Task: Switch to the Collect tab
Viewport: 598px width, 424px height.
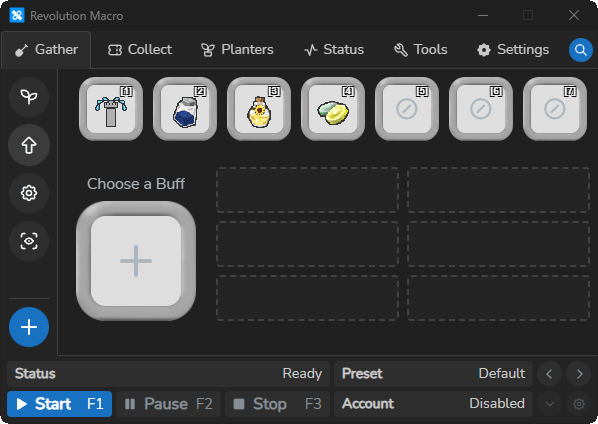Action: (x=140, y=50)
